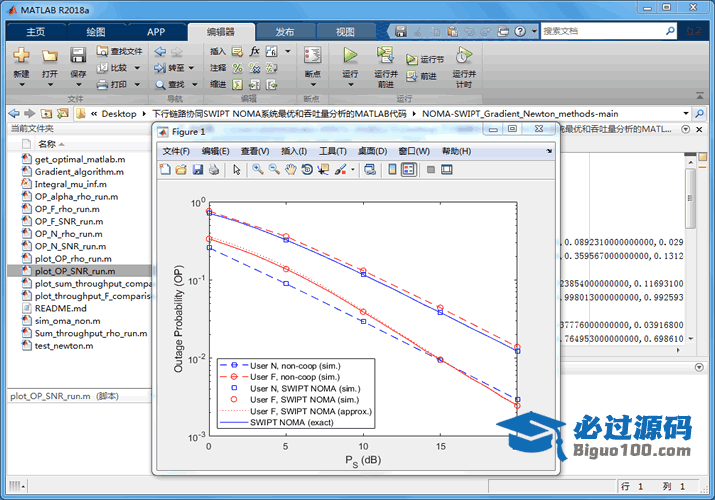
Task: Click 比较 (Compare) button in ribbon
Action: (112, 68)
